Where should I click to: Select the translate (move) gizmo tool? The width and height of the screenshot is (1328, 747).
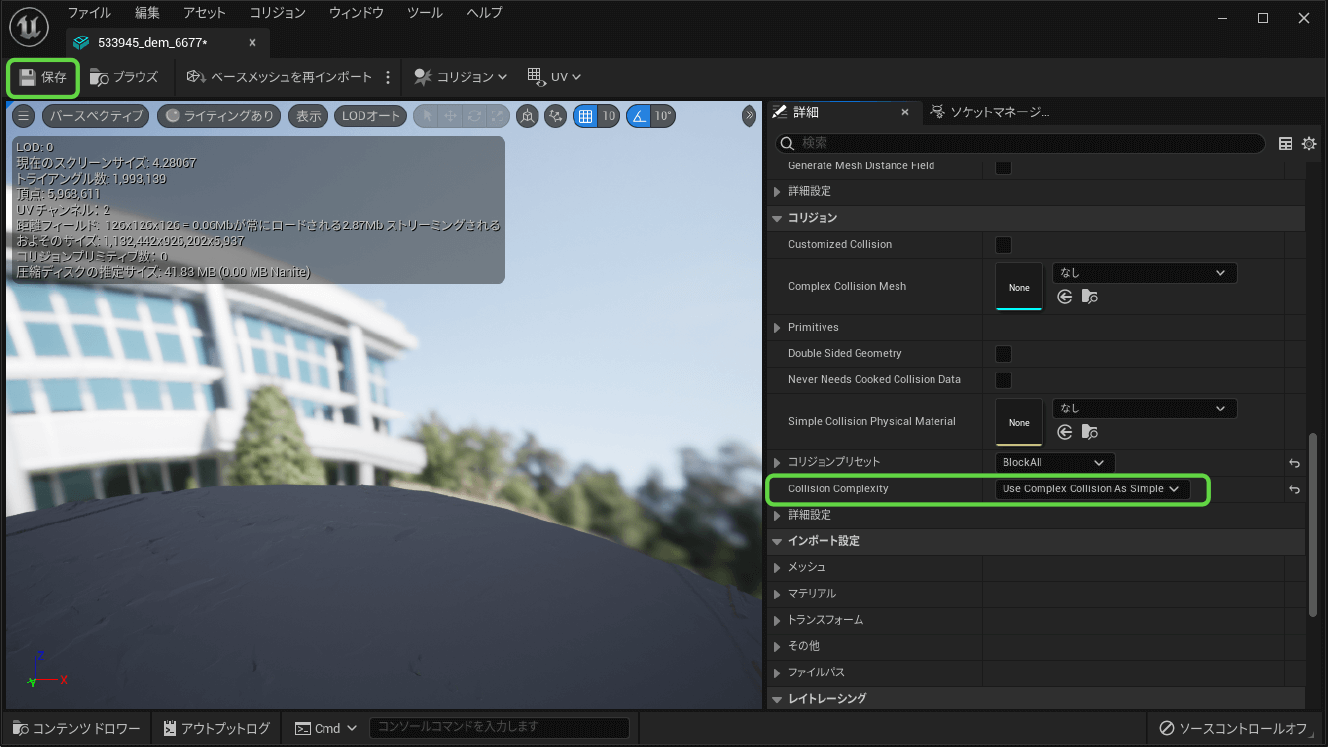450,116
